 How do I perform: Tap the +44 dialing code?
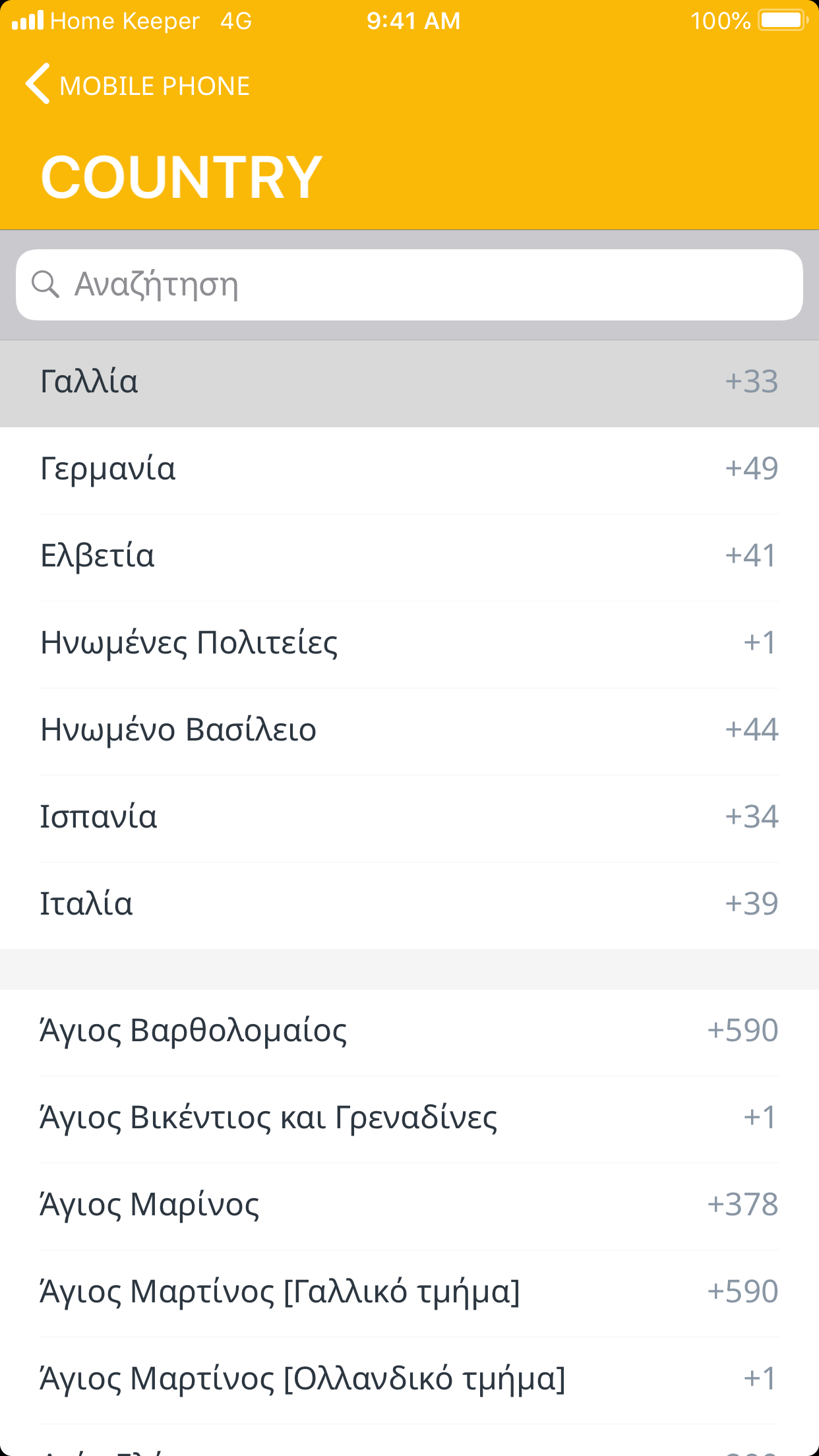click(x=752, y=730)
